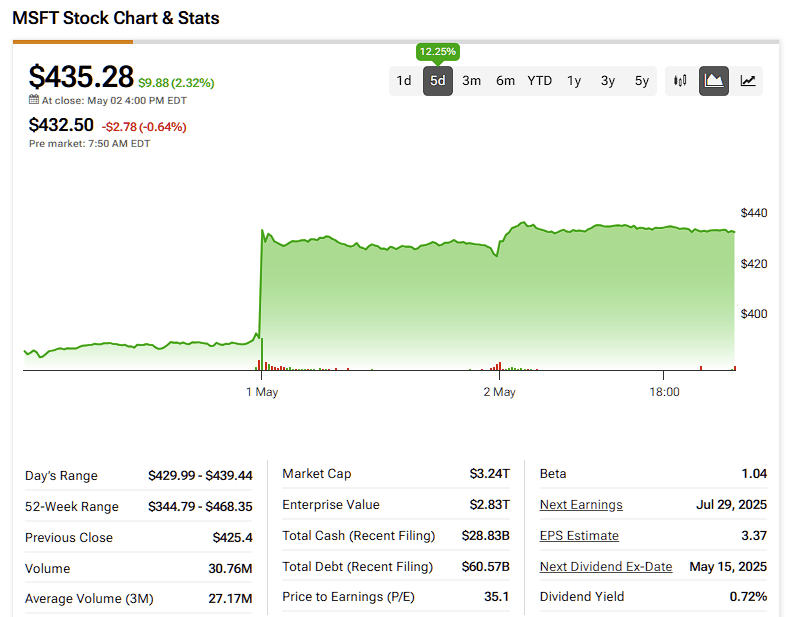Click the $420 y-axis label
This screenshot has height=617, width=786.
(x=754, y=264)
